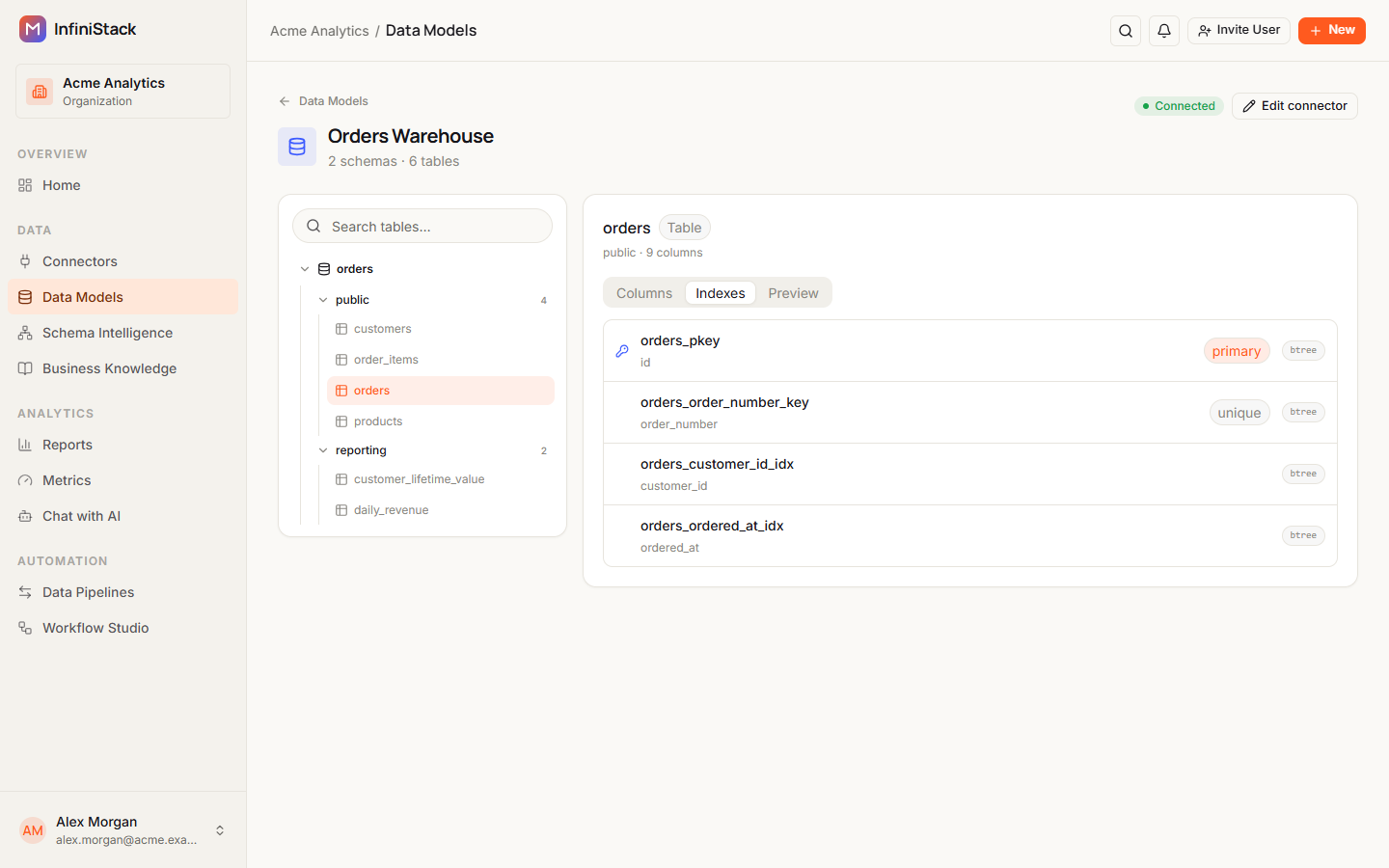Viewport: 1389px width, 868px height.
Task: Open the customer_lifetime_value table
Action: pyautogui.click(x=441, y=479)
